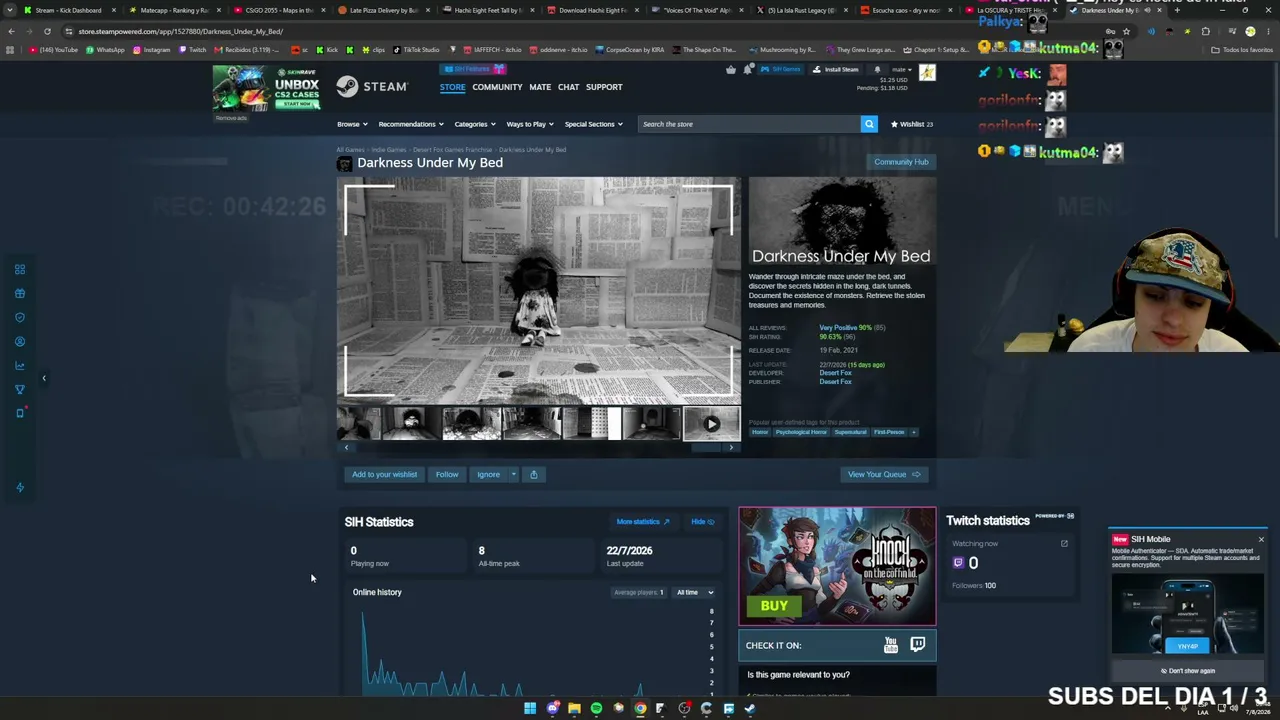This screenshot has height=720, width=1280.
Task: Reload the page with the browser refresh button
Action: click(47, 31)
